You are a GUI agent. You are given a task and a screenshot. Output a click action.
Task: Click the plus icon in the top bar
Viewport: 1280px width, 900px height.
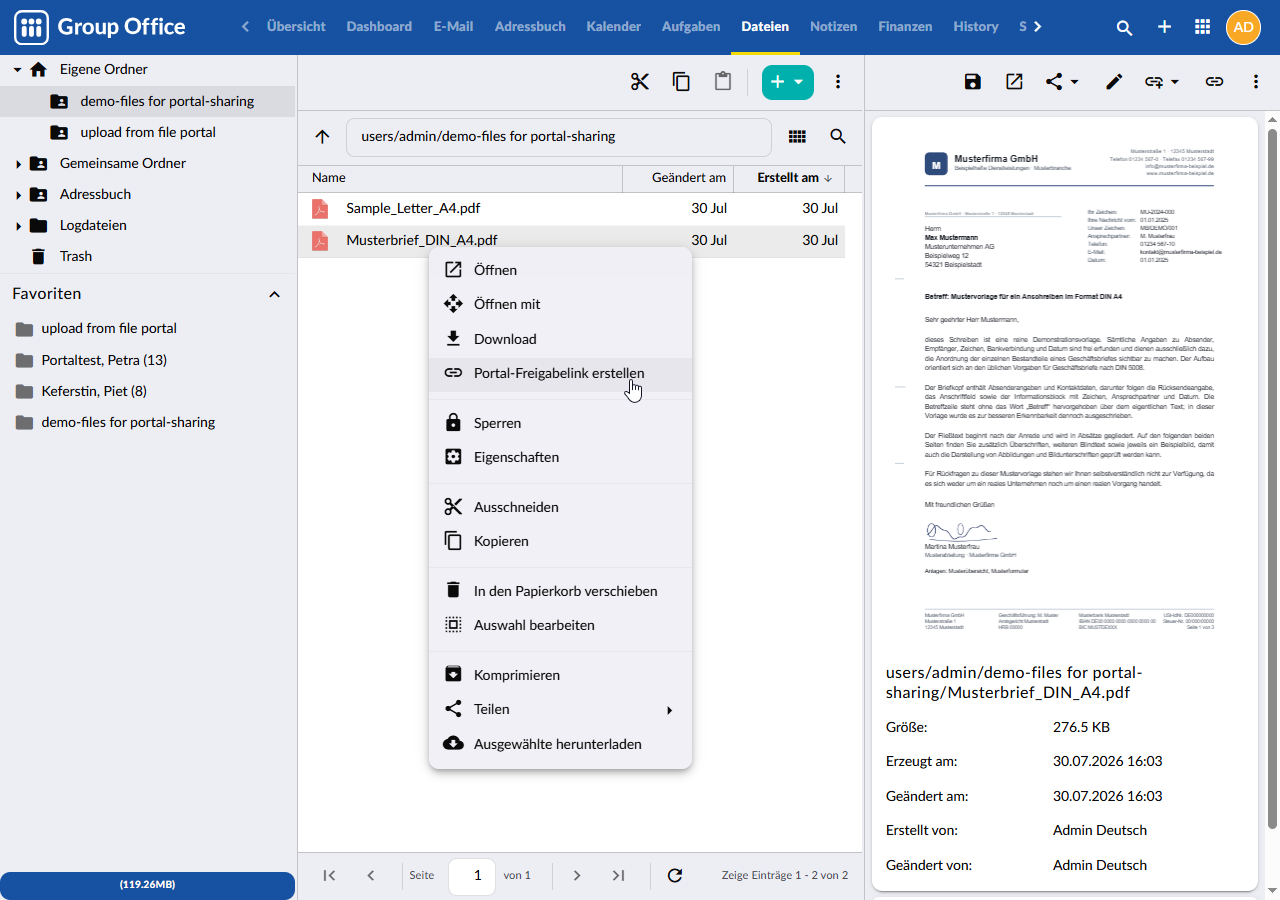pyautogui.click(x=1164, y=27)
